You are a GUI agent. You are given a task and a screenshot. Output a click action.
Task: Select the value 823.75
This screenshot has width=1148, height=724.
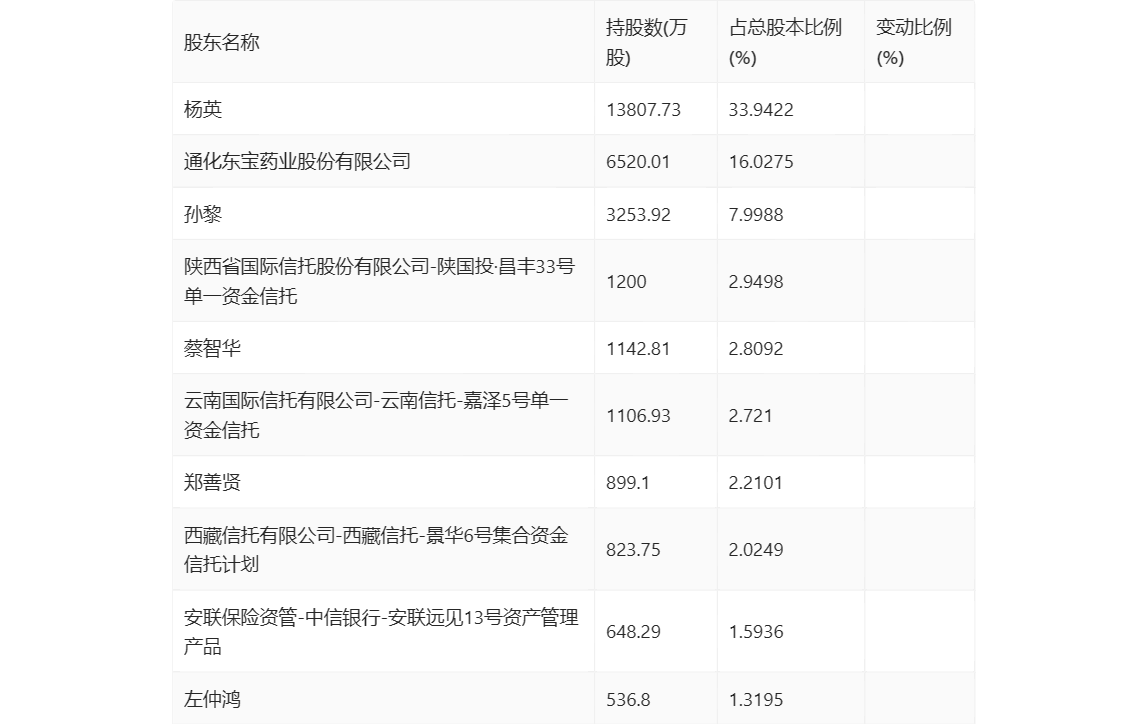(x=633, y=550)
